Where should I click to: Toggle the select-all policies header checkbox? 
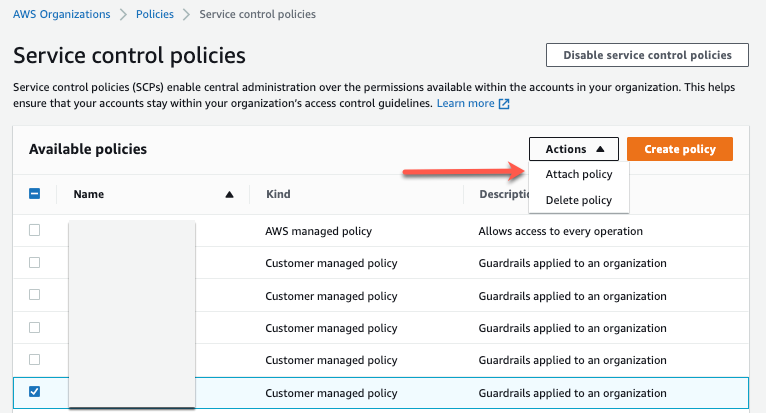(35, 194)
